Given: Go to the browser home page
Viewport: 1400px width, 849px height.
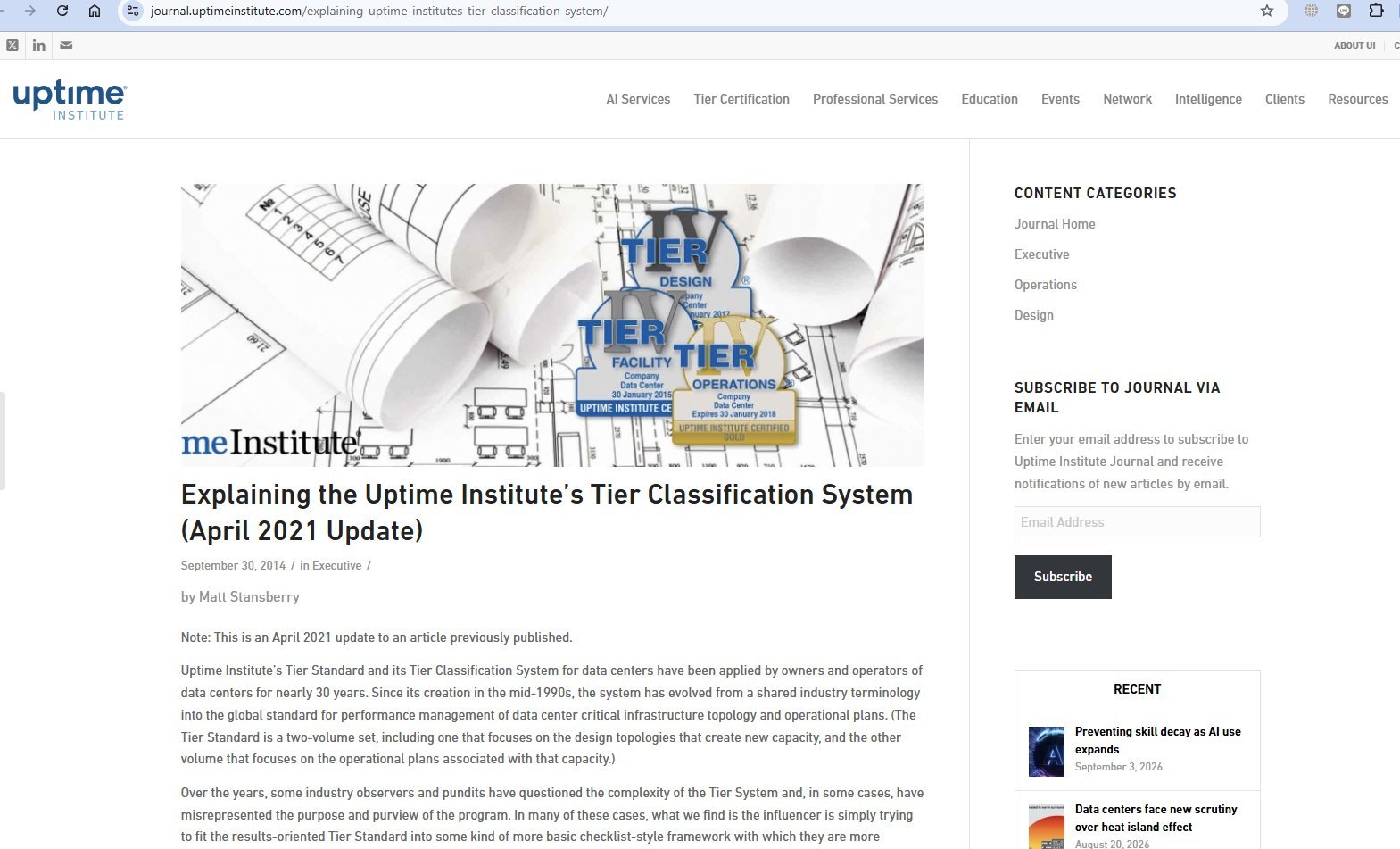Looking at the screenshot, I should pos(95,11).
